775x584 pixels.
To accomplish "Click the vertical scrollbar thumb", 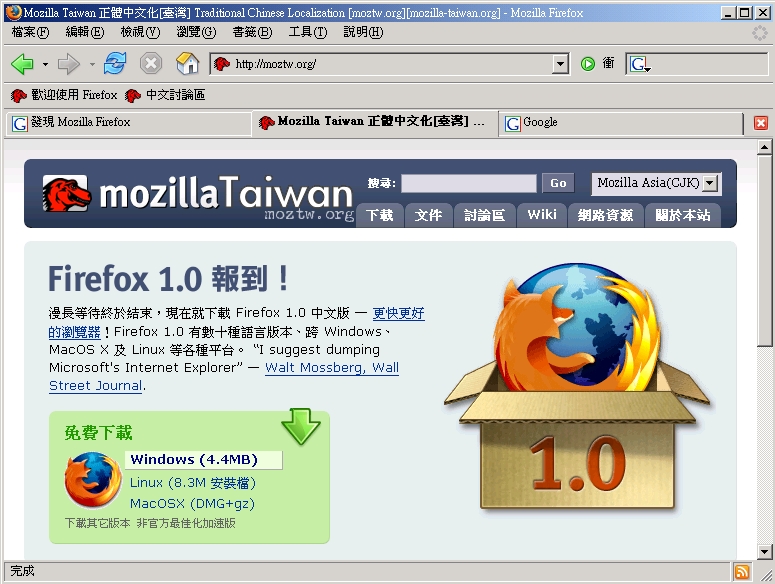I will click(765, 250).
